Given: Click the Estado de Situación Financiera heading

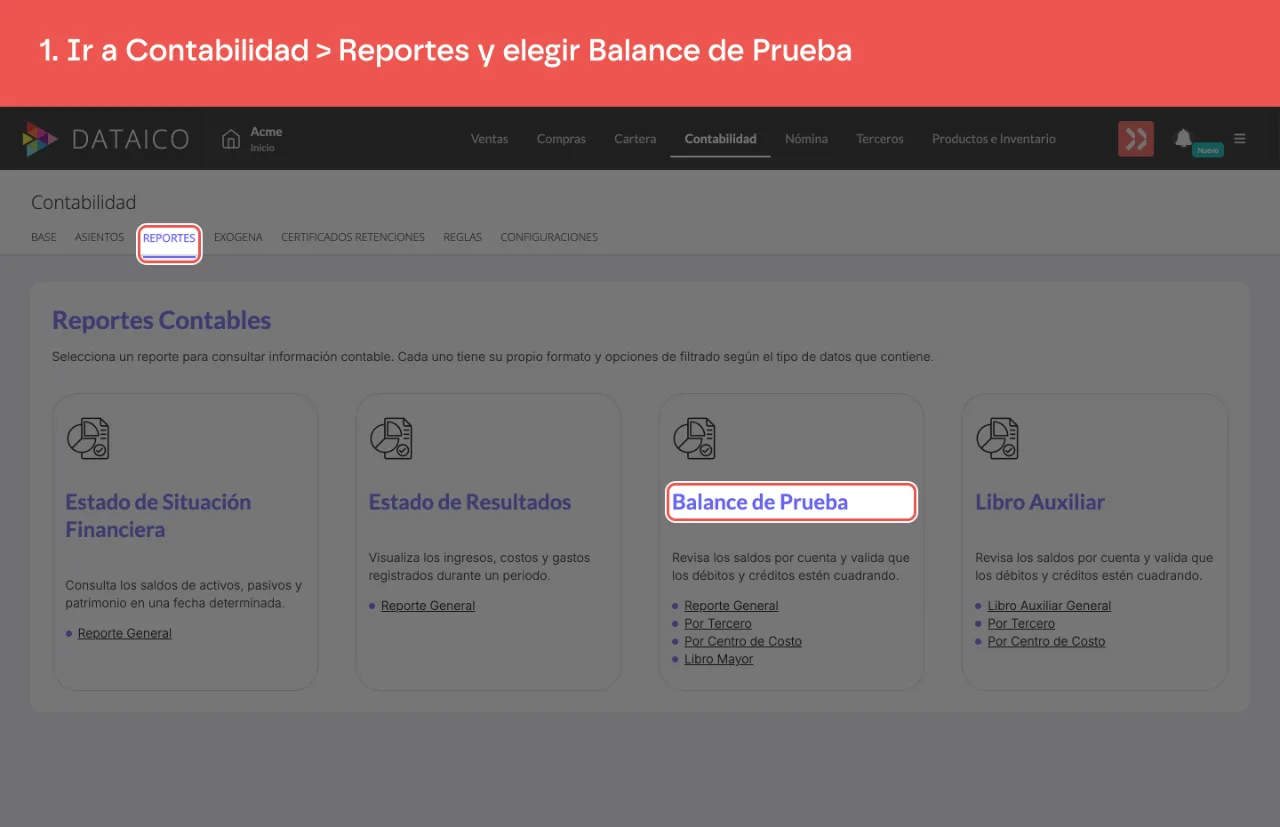Looking at the screenshot, I should pos(158,516).
